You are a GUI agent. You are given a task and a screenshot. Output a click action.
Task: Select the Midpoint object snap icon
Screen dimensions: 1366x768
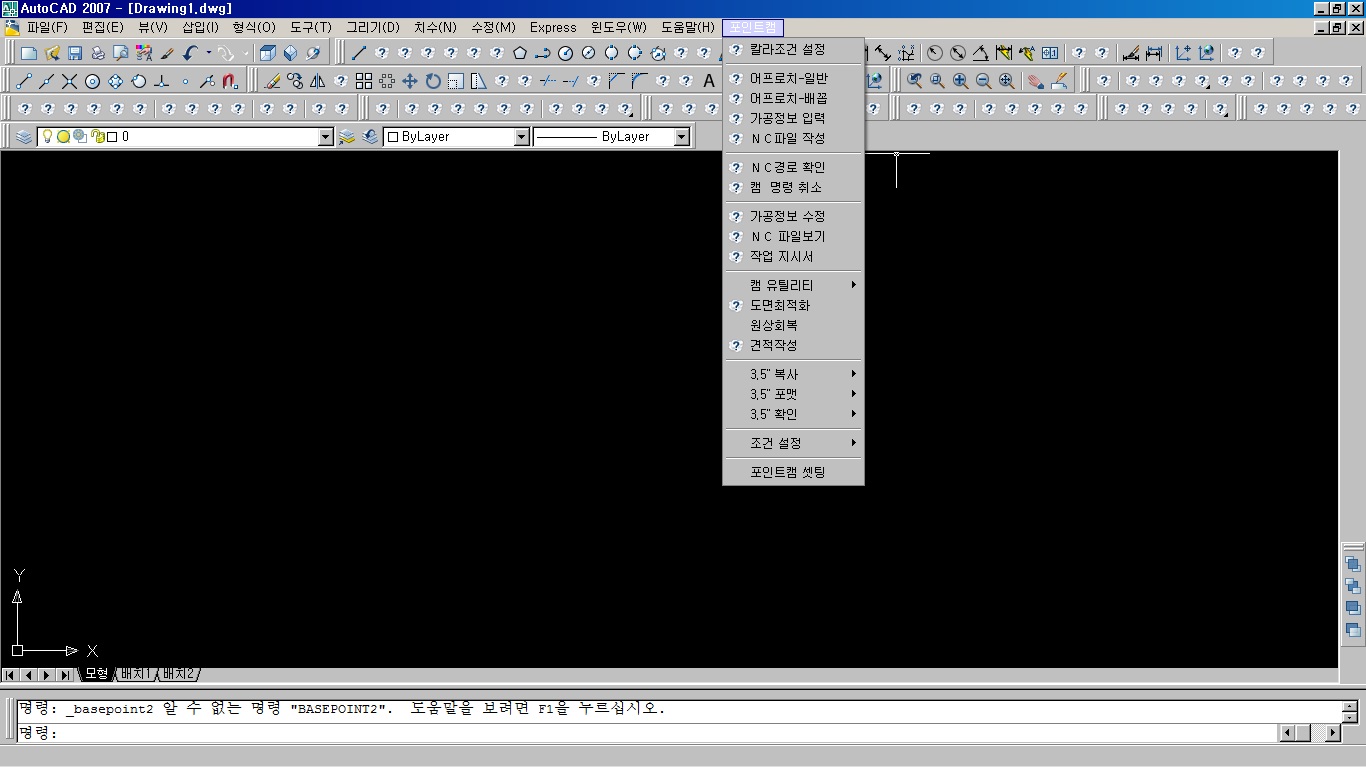[47, 81]
